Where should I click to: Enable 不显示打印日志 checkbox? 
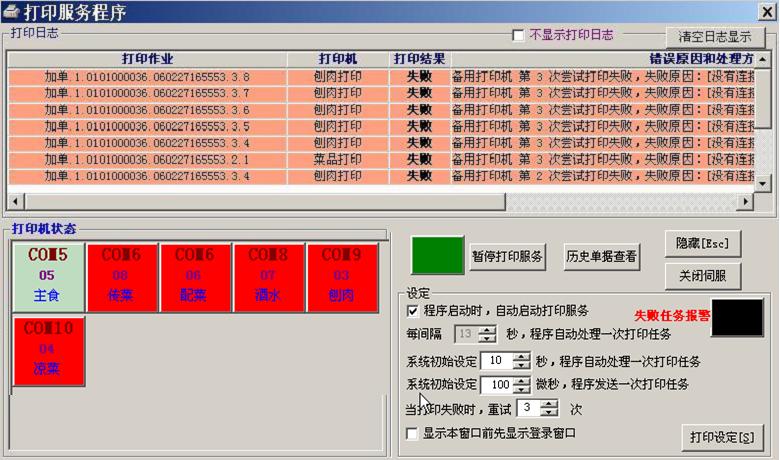click(518, 35)
